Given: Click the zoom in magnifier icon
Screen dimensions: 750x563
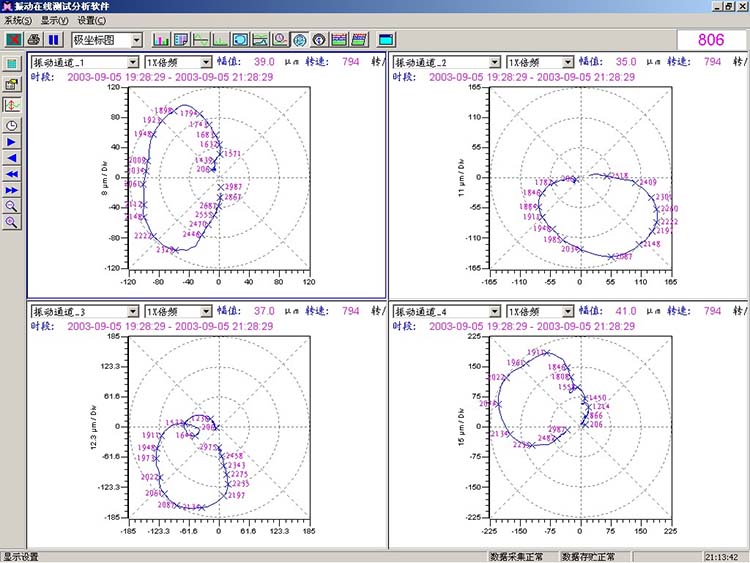Looking at the screenshot, I should [x=12, y=222].
